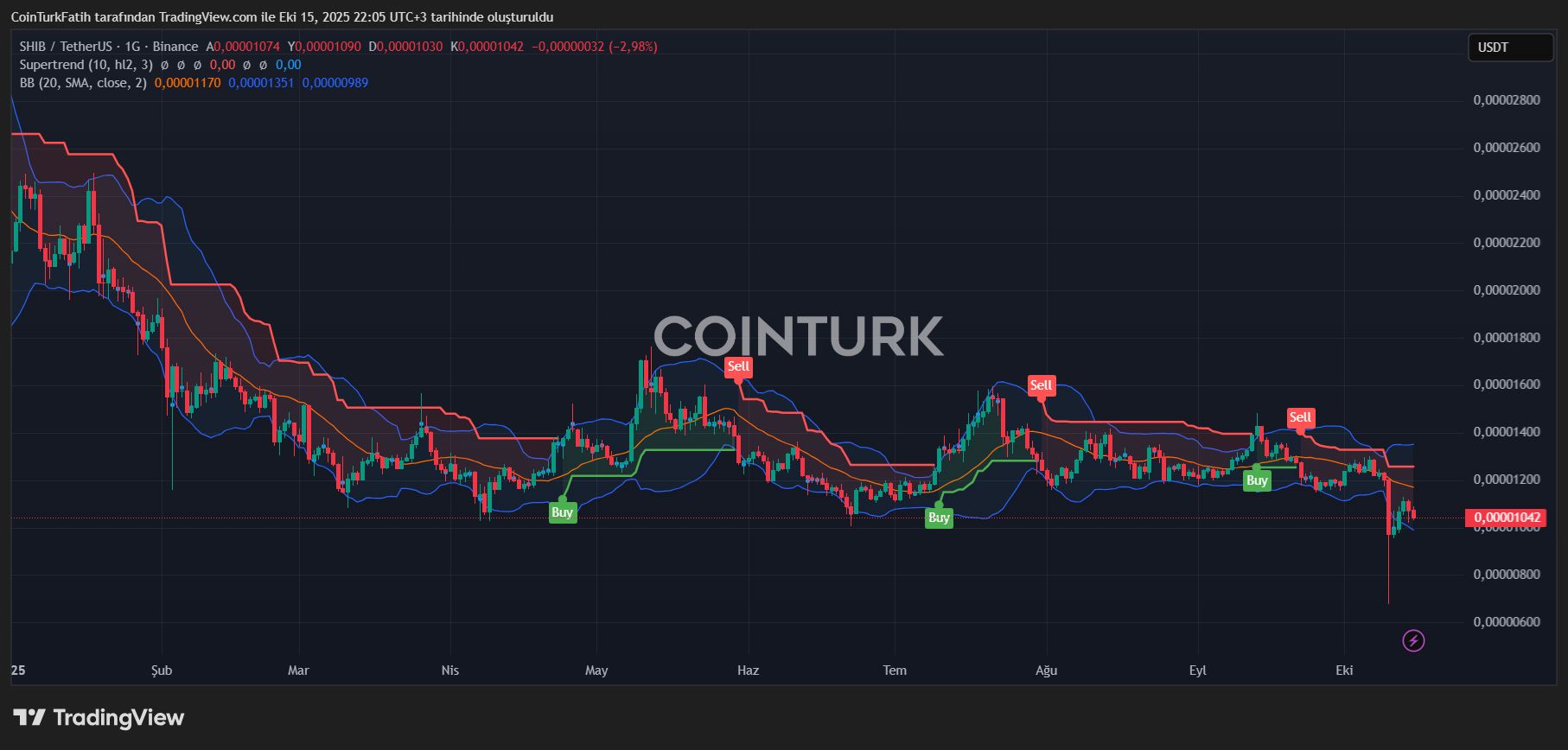The width and height of the screenshot is (1568, 750).
Task: Select the Buy signal label between Nis and May
Action: (563, 512)
